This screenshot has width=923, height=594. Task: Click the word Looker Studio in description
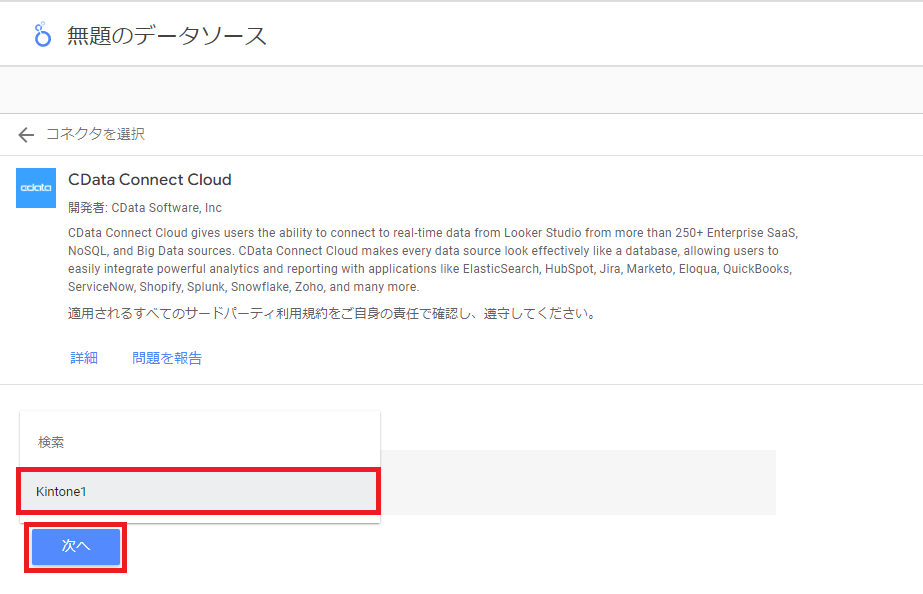[542, 233]
